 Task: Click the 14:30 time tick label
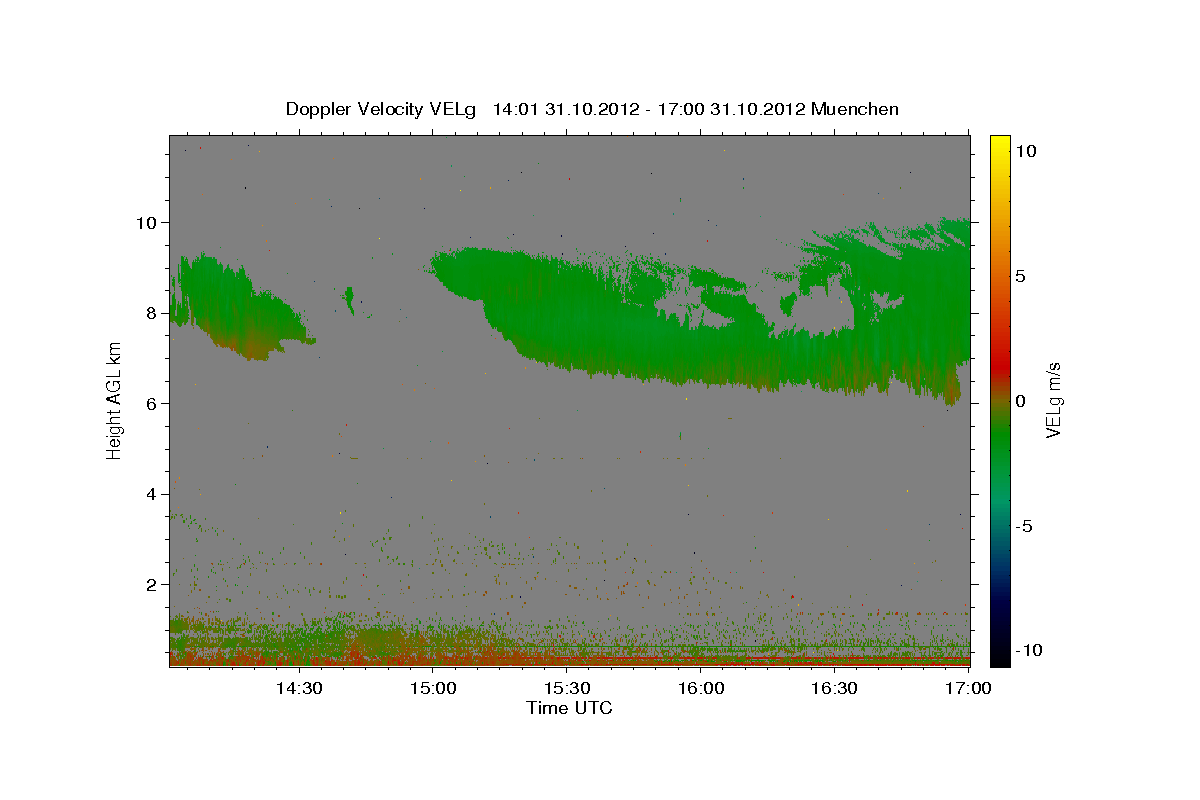(298, 688)
